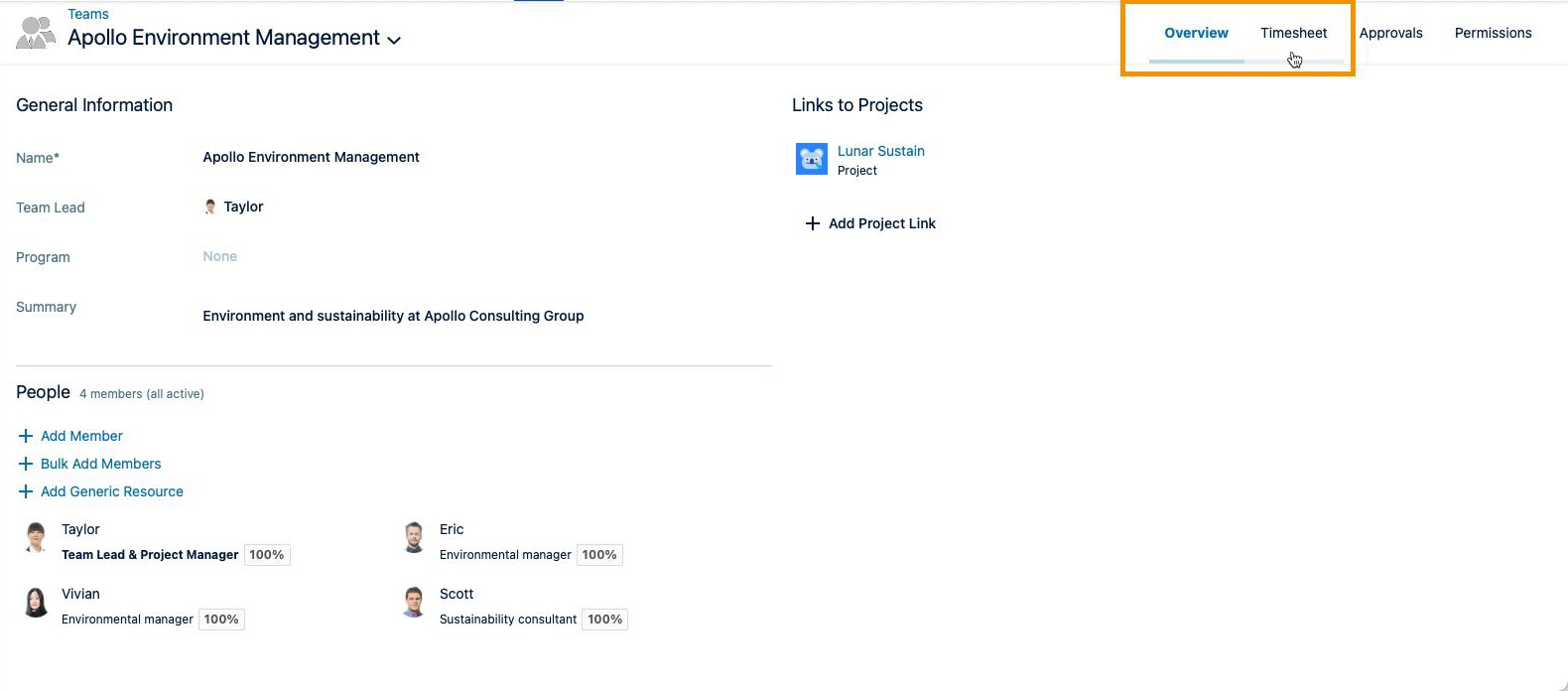Go to the Permissions tab
This screenshot has width=1568, height=691.
coord(1493,33)
